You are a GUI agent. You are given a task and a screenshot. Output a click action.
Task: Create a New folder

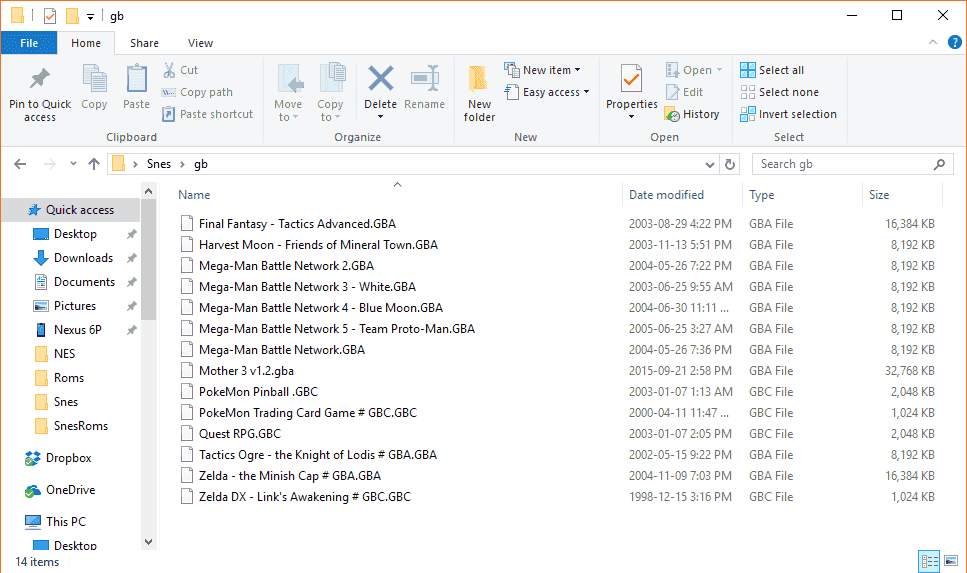(479, 93)
